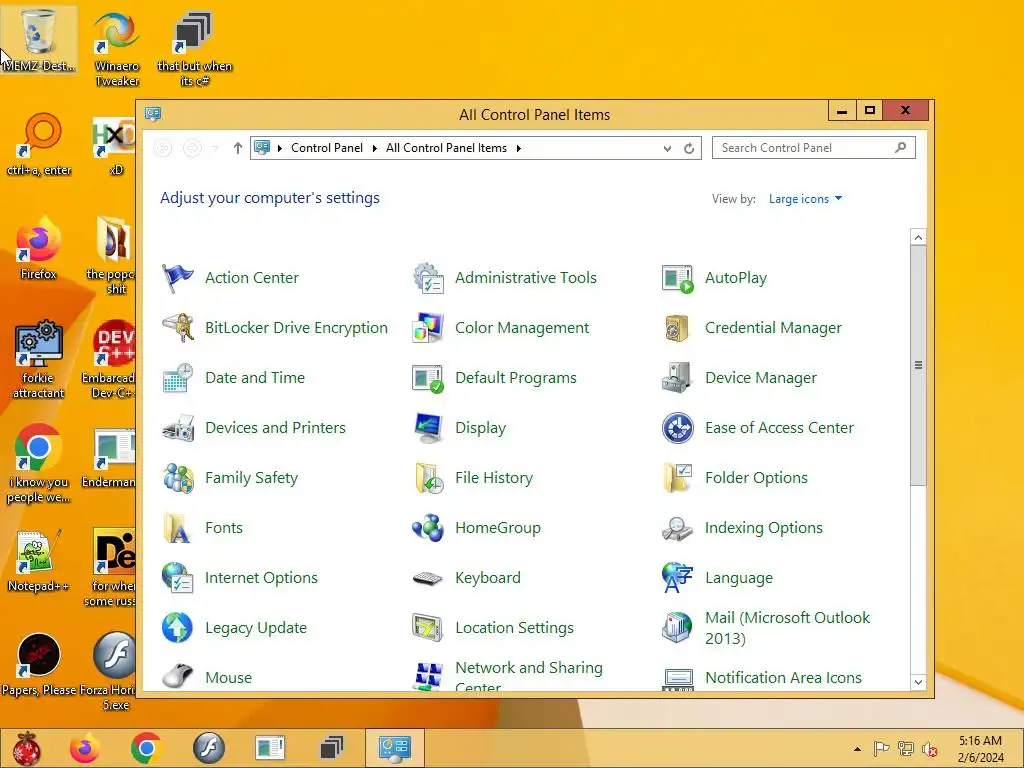Open the Administrative Tools gear icon
Screen dimensions: 1024x768
click(x=428, y=278)
